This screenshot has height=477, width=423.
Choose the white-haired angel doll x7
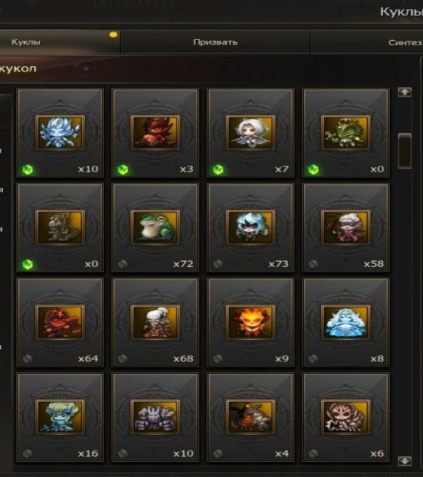tap(250, 133)
